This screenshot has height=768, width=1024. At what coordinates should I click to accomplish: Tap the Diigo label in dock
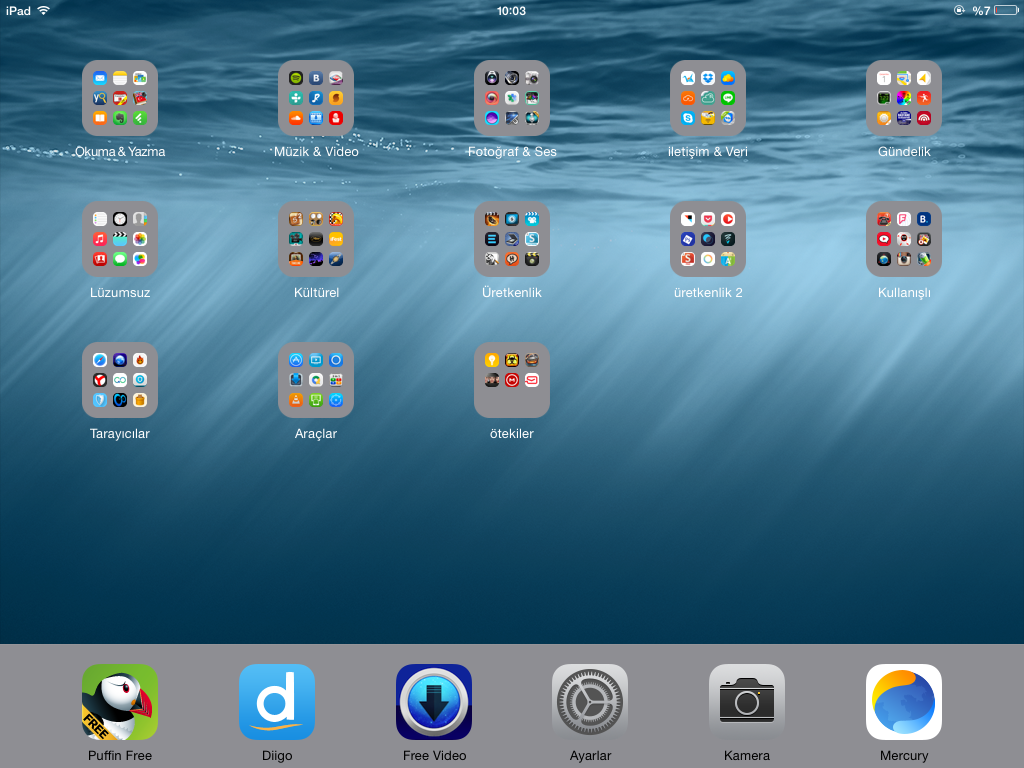[277, 756]
